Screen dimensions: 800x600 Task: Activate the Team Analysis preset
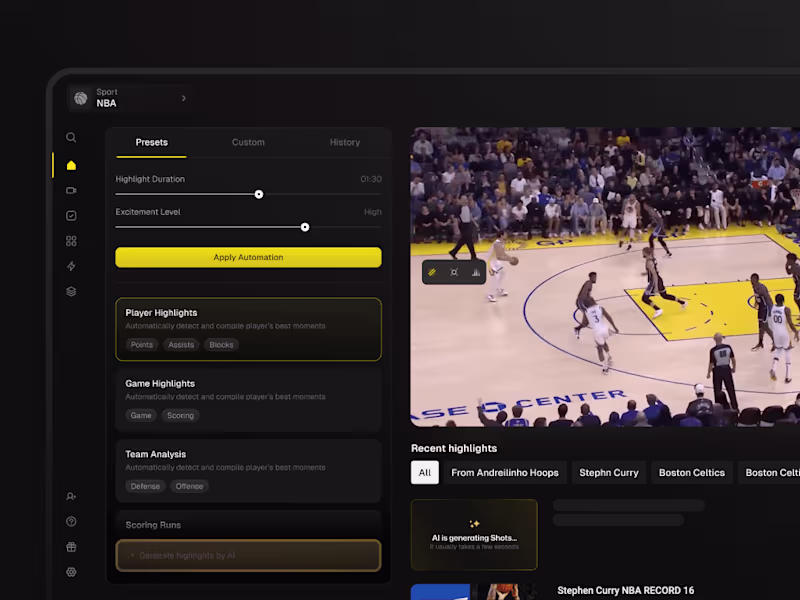click(x=248, y=470)
